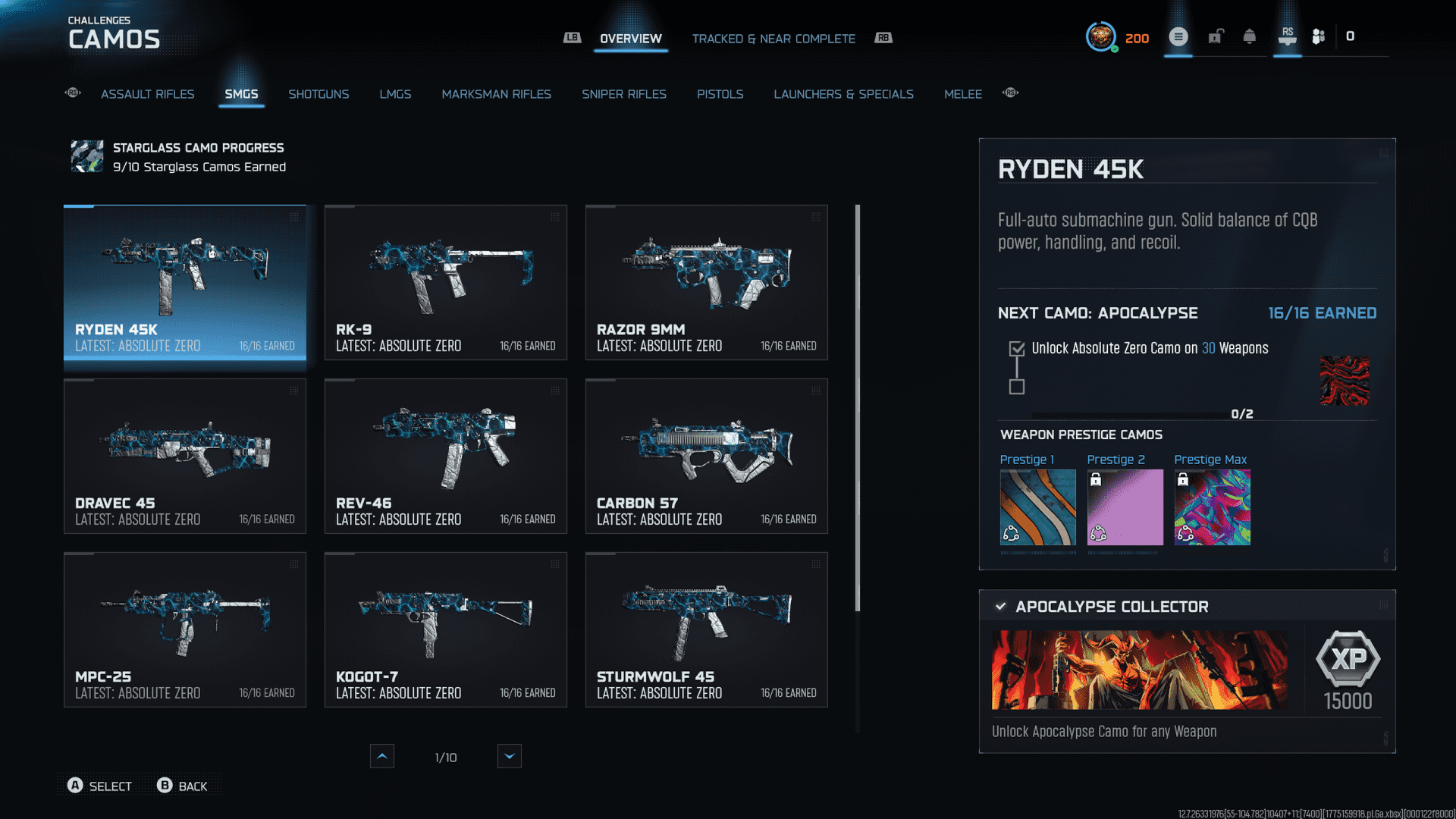1456x819 pixels.
Task: Tick the empty second Apocalypse requirement checkbox
Action: (x=1017, y=387)
